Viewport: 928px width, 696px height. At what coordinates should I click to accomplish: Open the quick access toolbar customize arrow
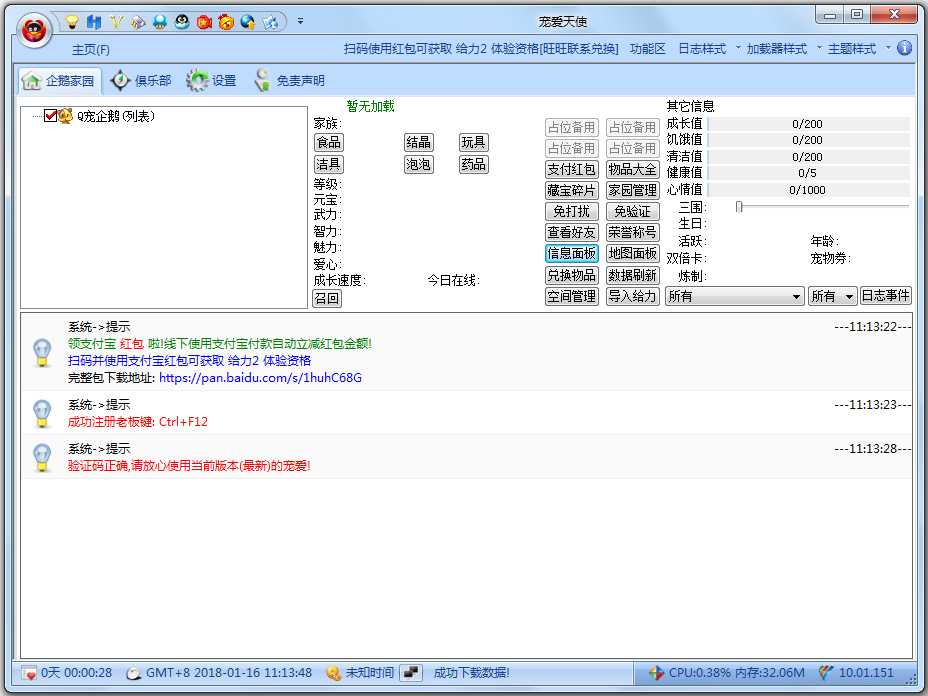[301, 21]
